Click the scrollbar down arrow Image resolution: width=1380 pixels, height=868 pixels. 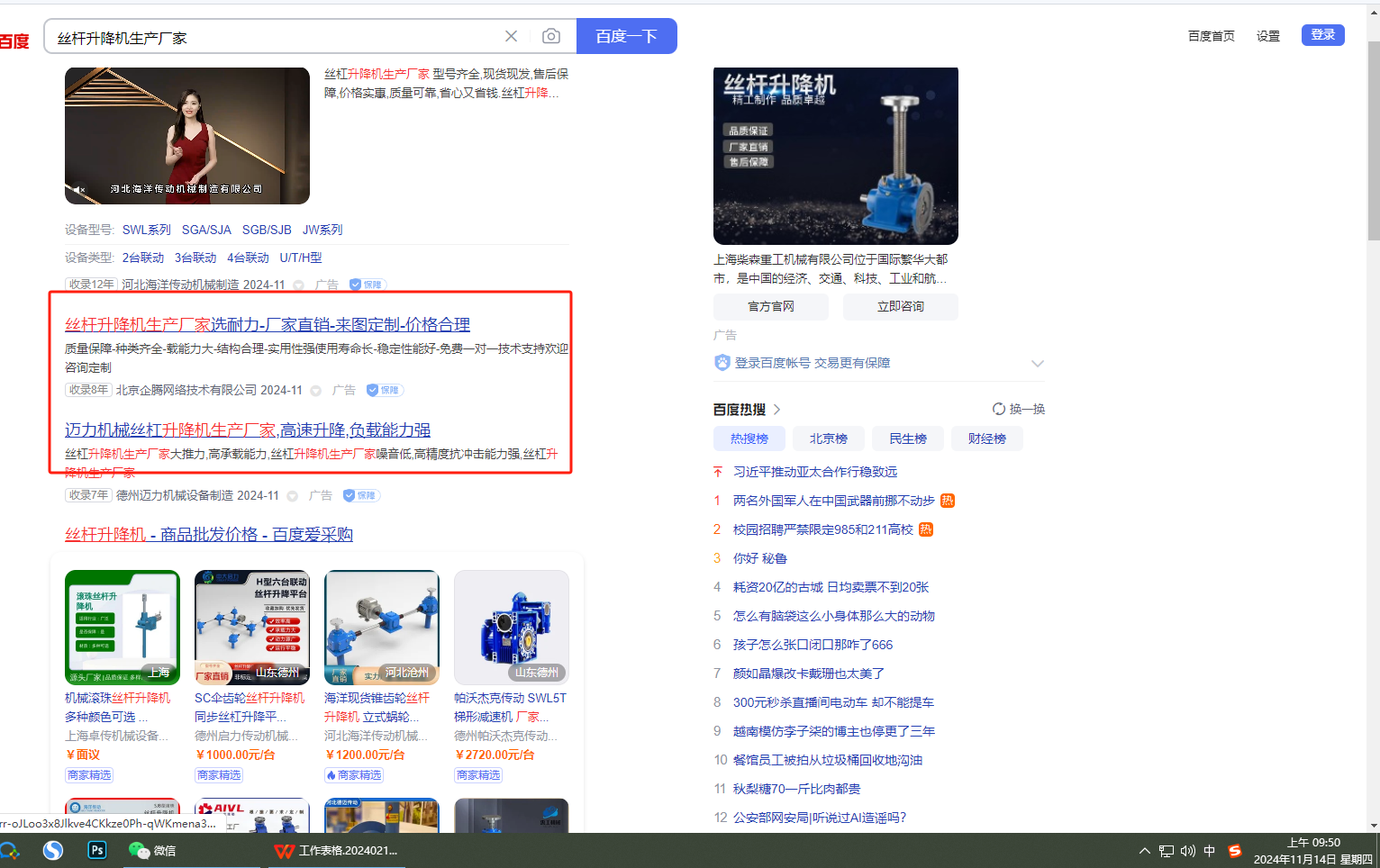[1374, 826]
